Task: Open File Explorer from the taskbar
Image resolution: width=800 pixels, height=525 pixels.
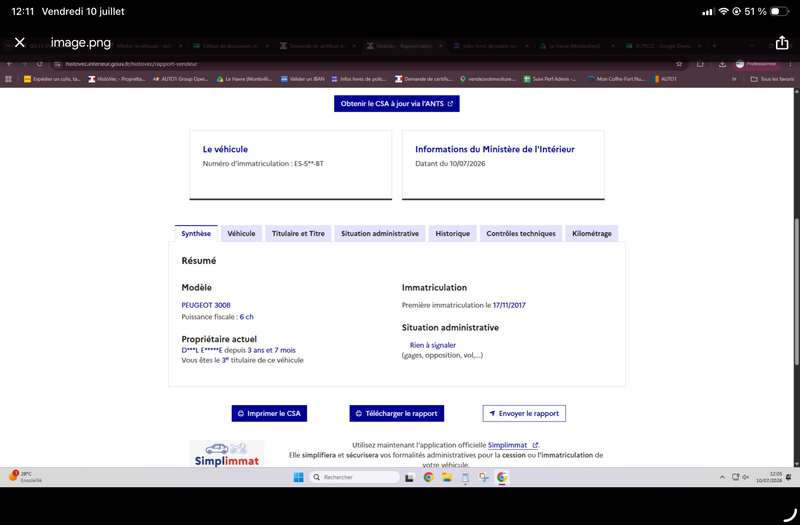Action: tap(447, 477)
